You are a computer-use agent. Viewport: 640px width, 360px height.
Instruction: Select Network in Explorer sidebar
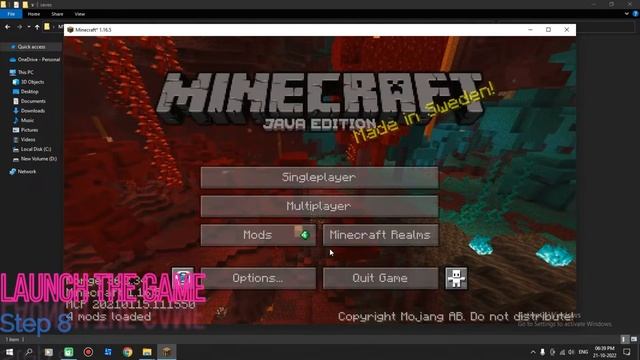click(x=23, y=172)
